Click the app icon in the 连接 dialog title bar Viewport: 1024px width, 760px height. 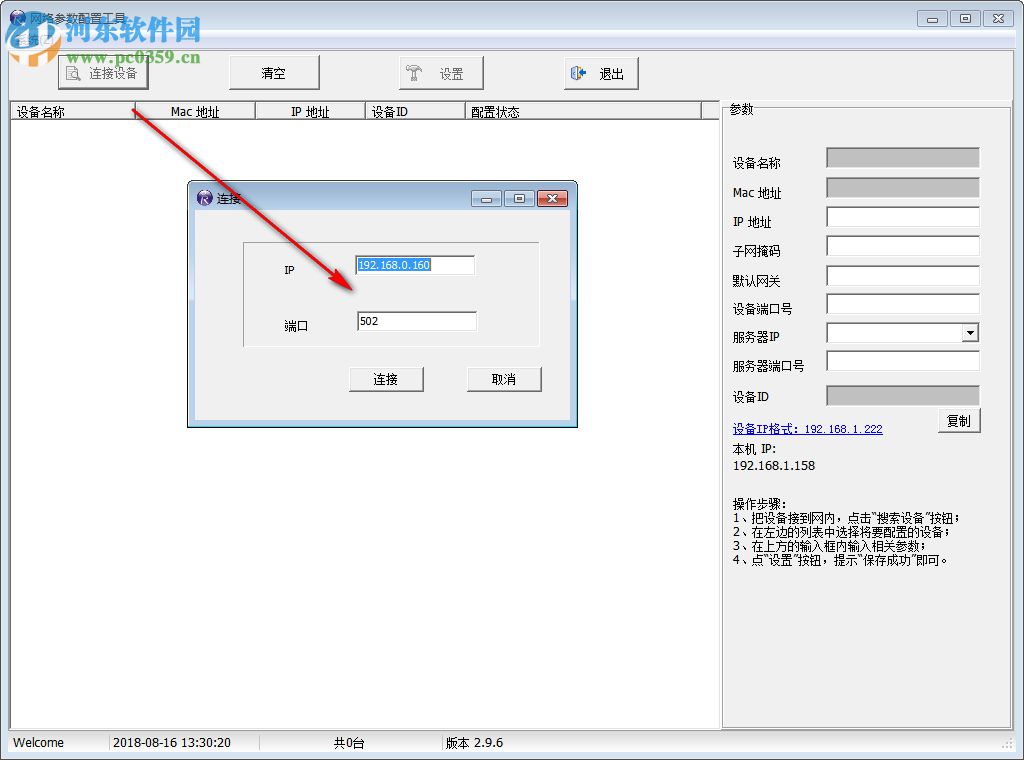203,198
